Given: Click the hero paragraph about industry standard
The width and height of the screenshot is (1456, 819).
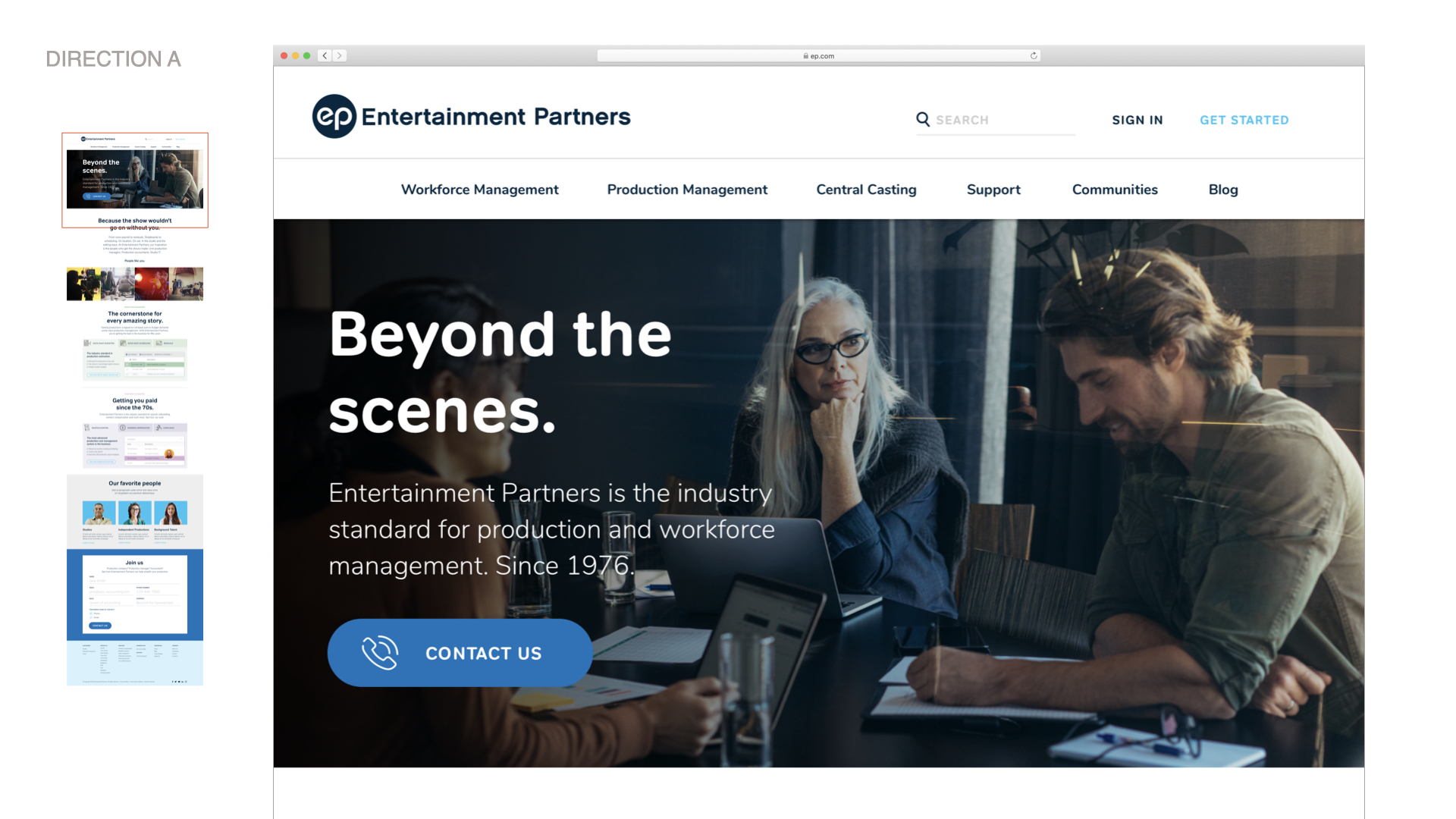Looking at the screenshot, I should [x=551, y=529].
